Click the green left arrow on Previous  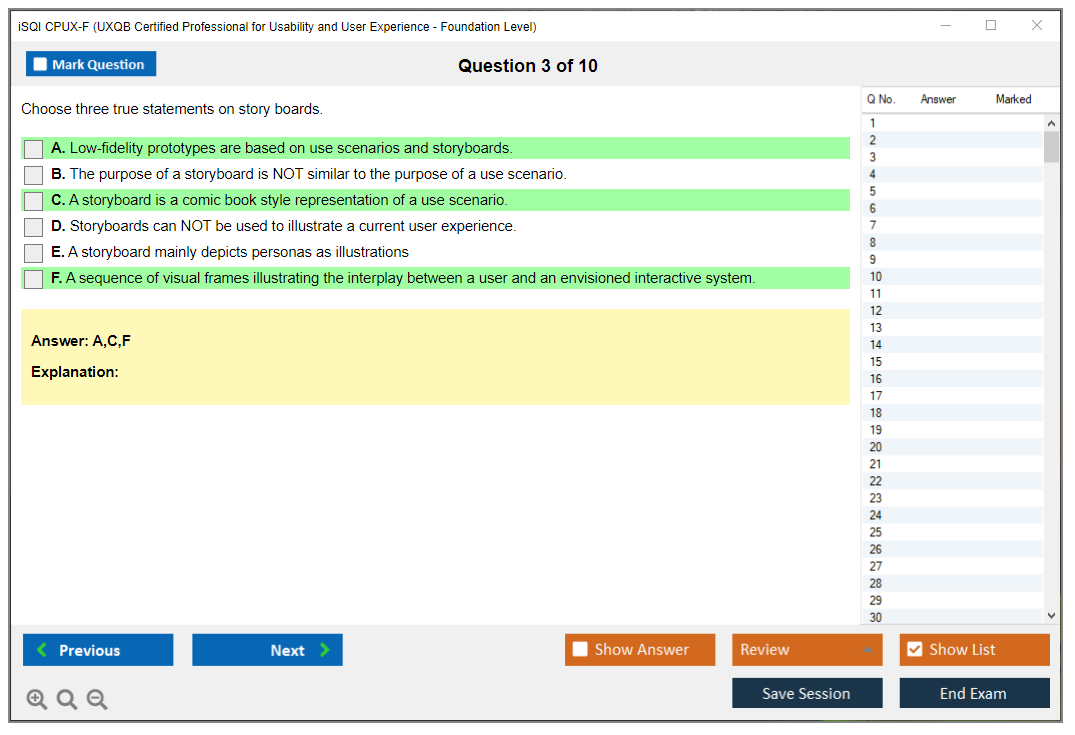coord(42,650)
